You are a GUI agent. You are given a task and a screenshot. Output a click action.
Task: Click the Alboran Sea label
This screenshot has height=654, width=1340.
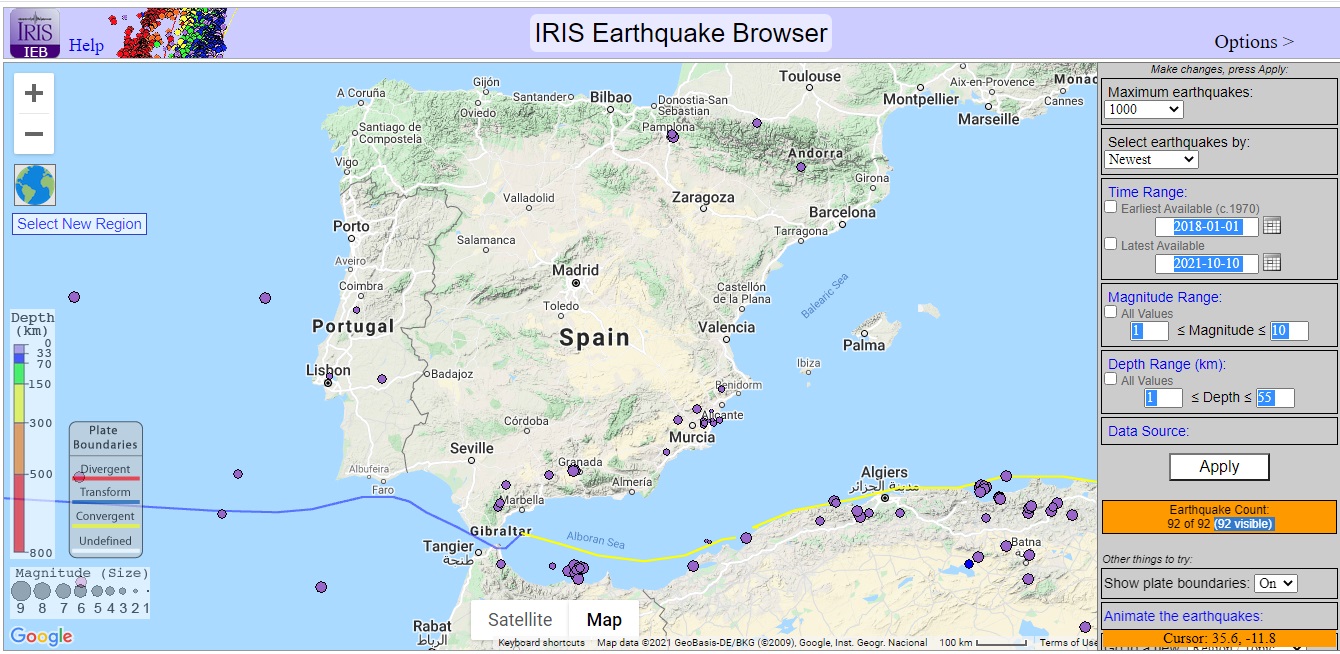596,540
